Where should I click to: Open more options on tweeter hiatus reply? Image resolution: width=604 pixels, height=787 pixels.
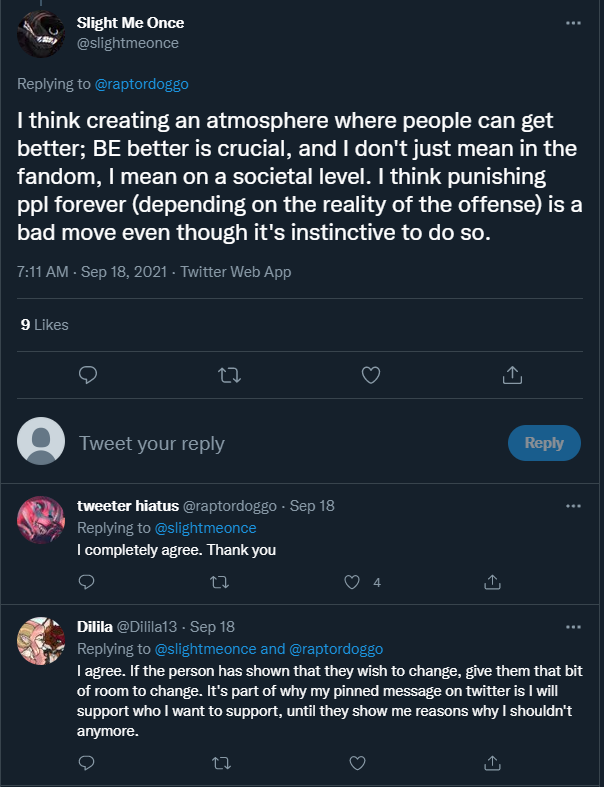pyautogui.click(x=573, y=506)
